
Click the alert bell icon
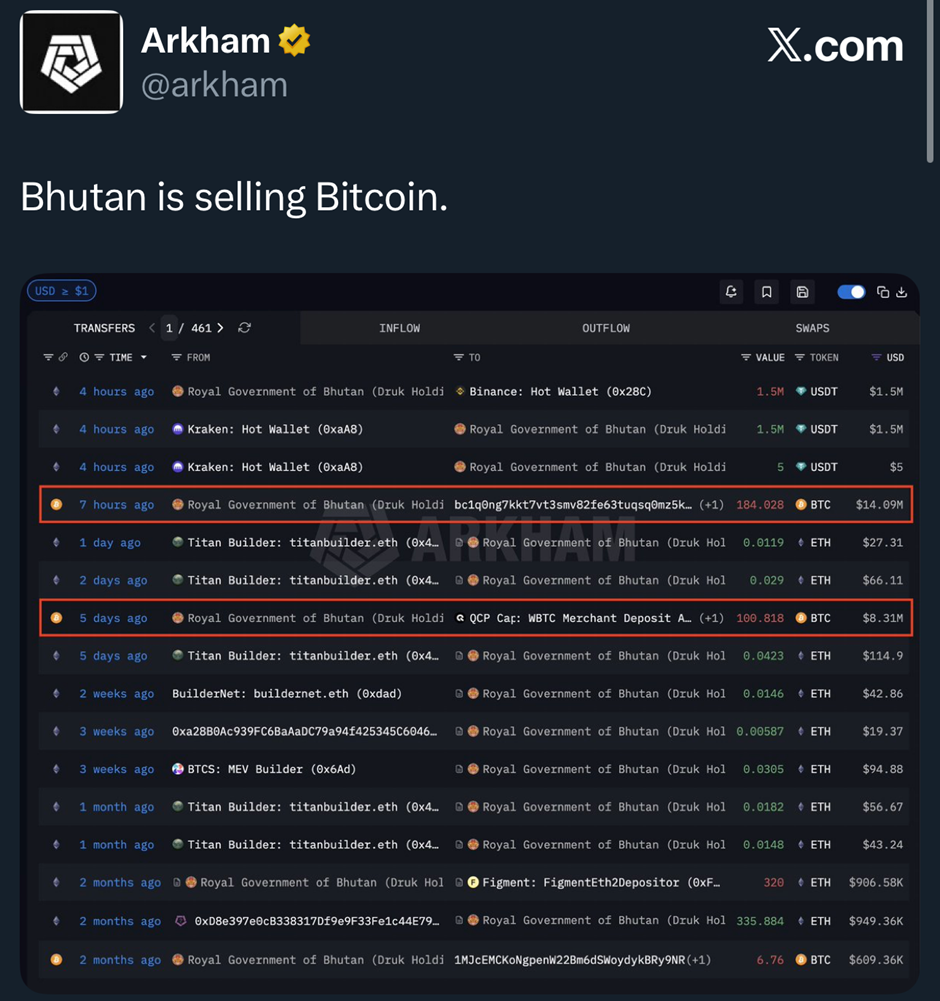[732, 292]
